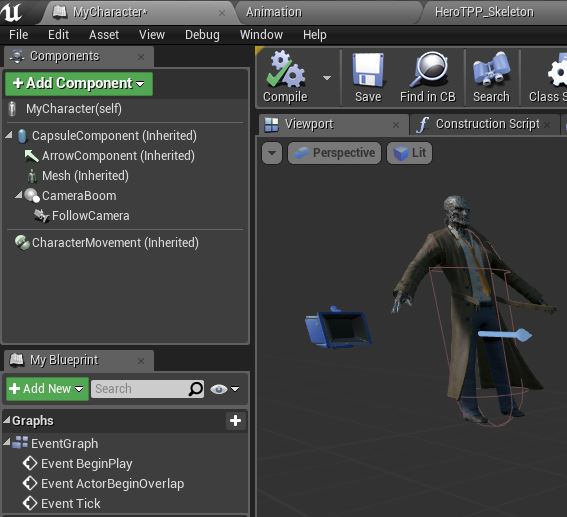Image resolution: width=567 pixels, height=517 pixels.
Task: Collapse the EventGraph node
Action: click(7, 442)
